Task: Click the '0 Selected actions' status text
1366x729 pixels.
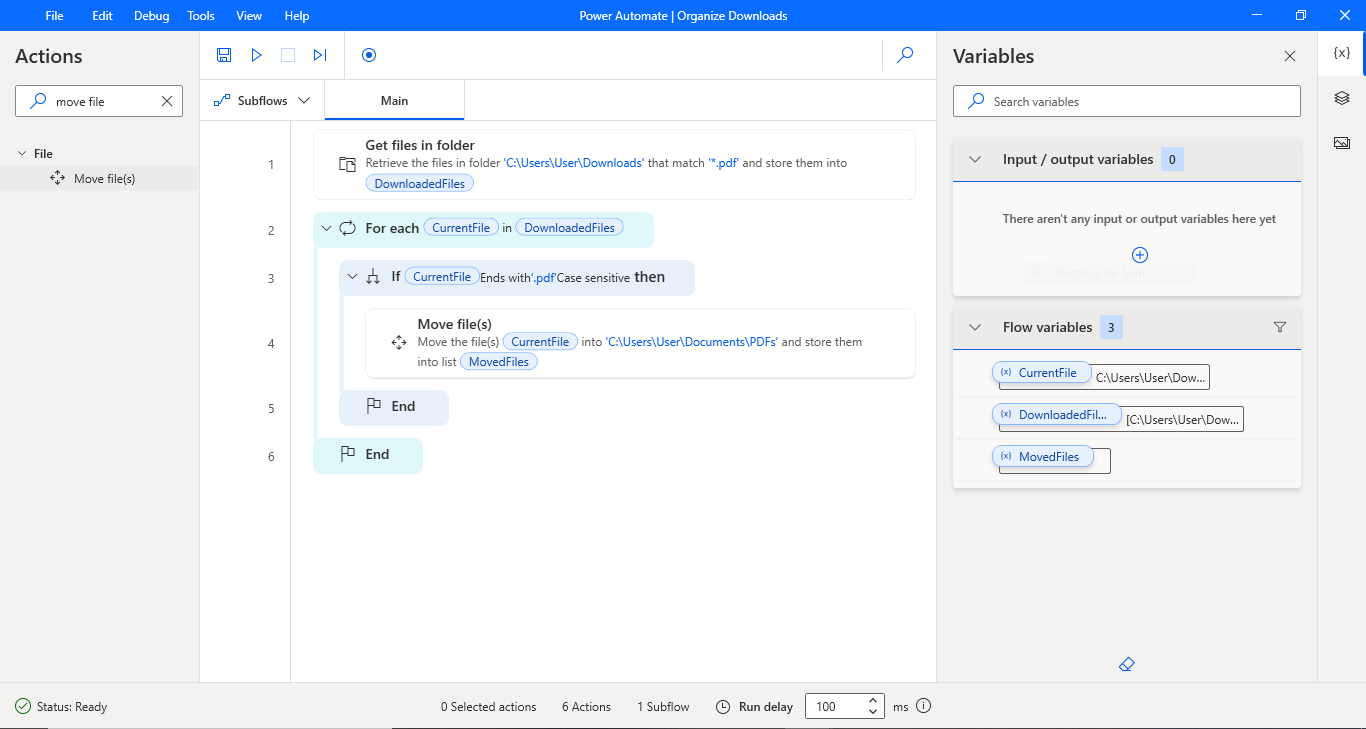Action: point(489,707)
